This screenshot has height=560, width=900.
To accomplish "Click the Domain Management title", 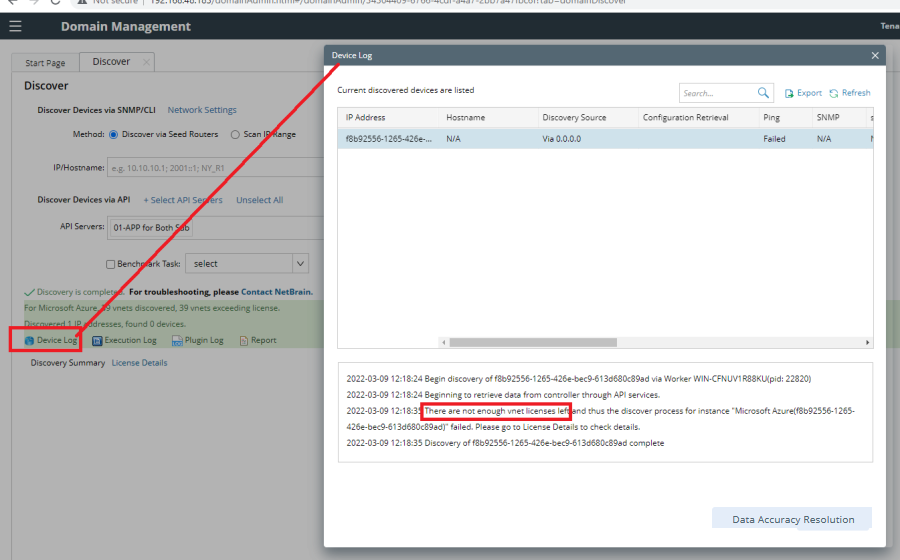I will pyautogui.click(x=126, y=26).
